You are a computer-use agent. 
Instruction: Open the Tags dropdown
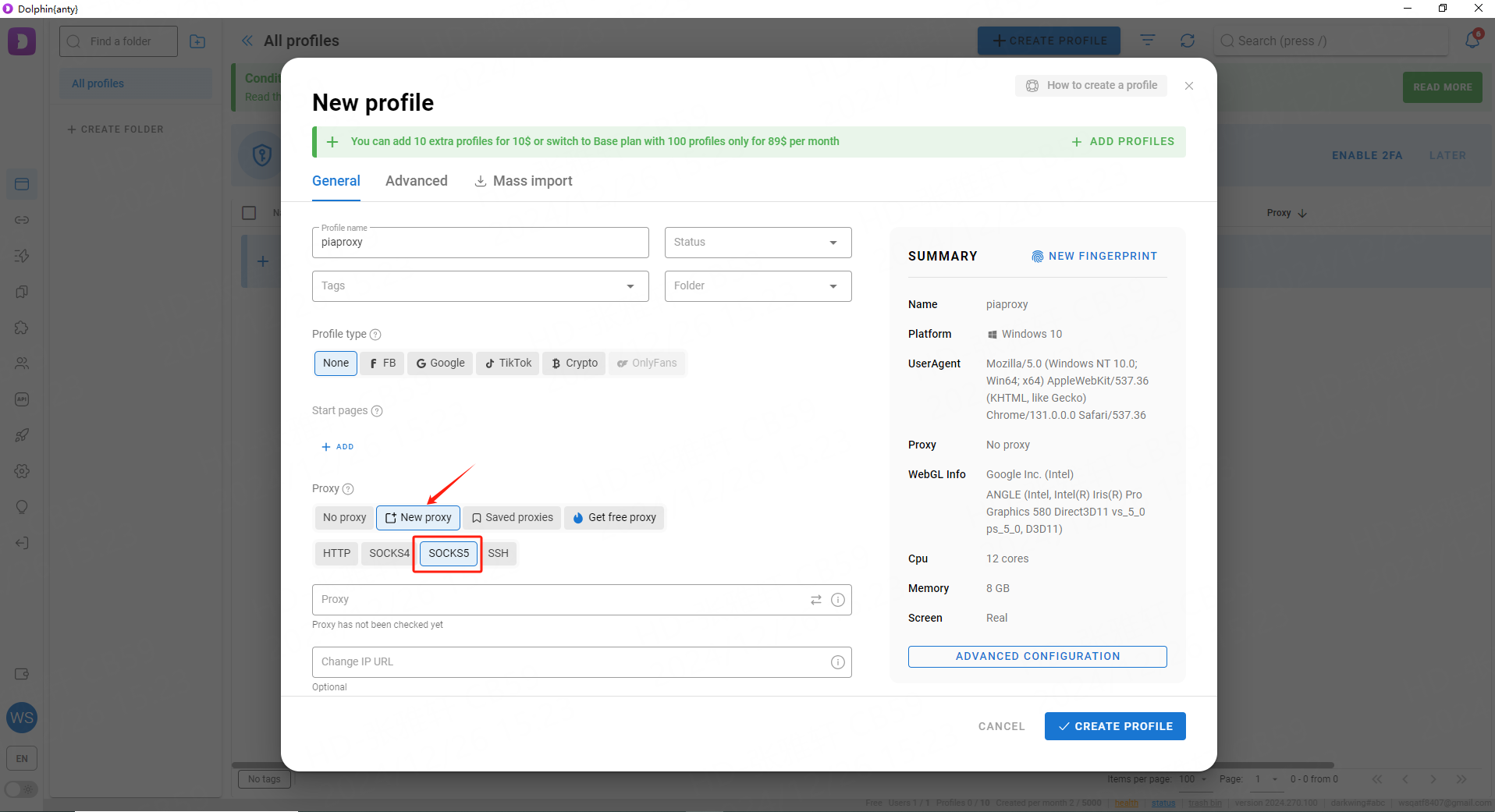[480, 286]
